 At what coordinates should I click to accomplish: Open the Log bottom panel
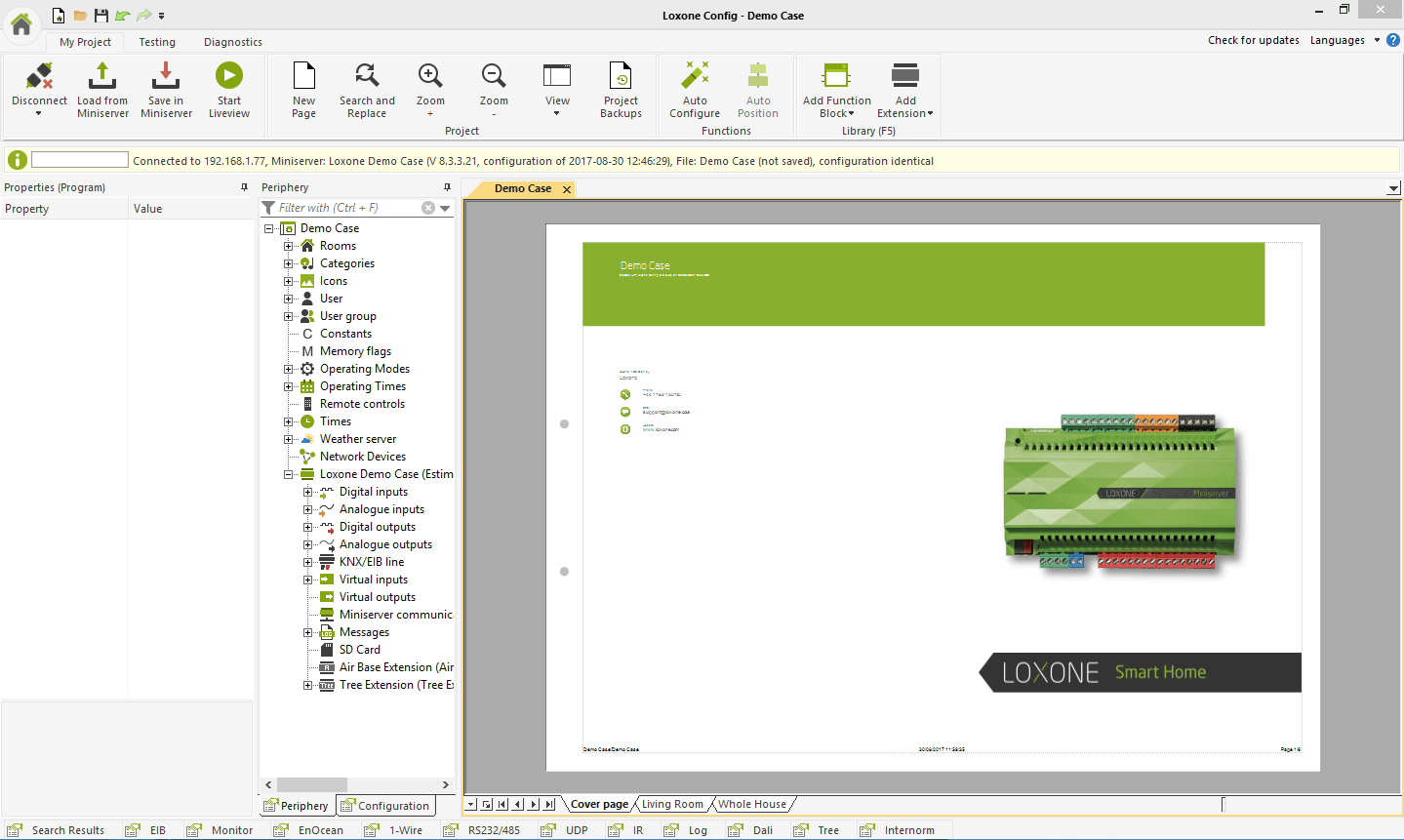point(688,830)
